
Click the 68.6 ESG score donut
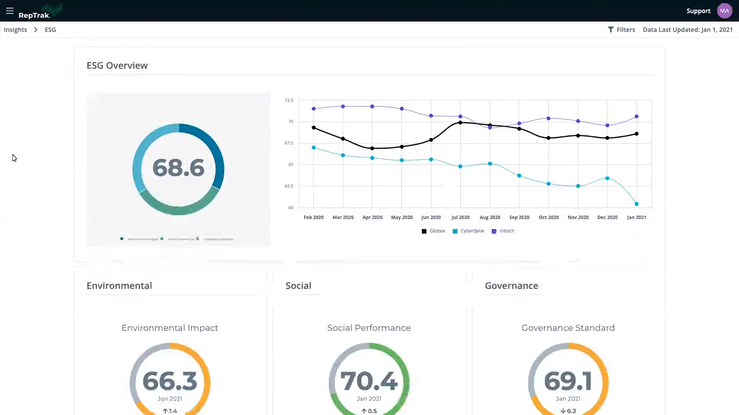(178, 169)
